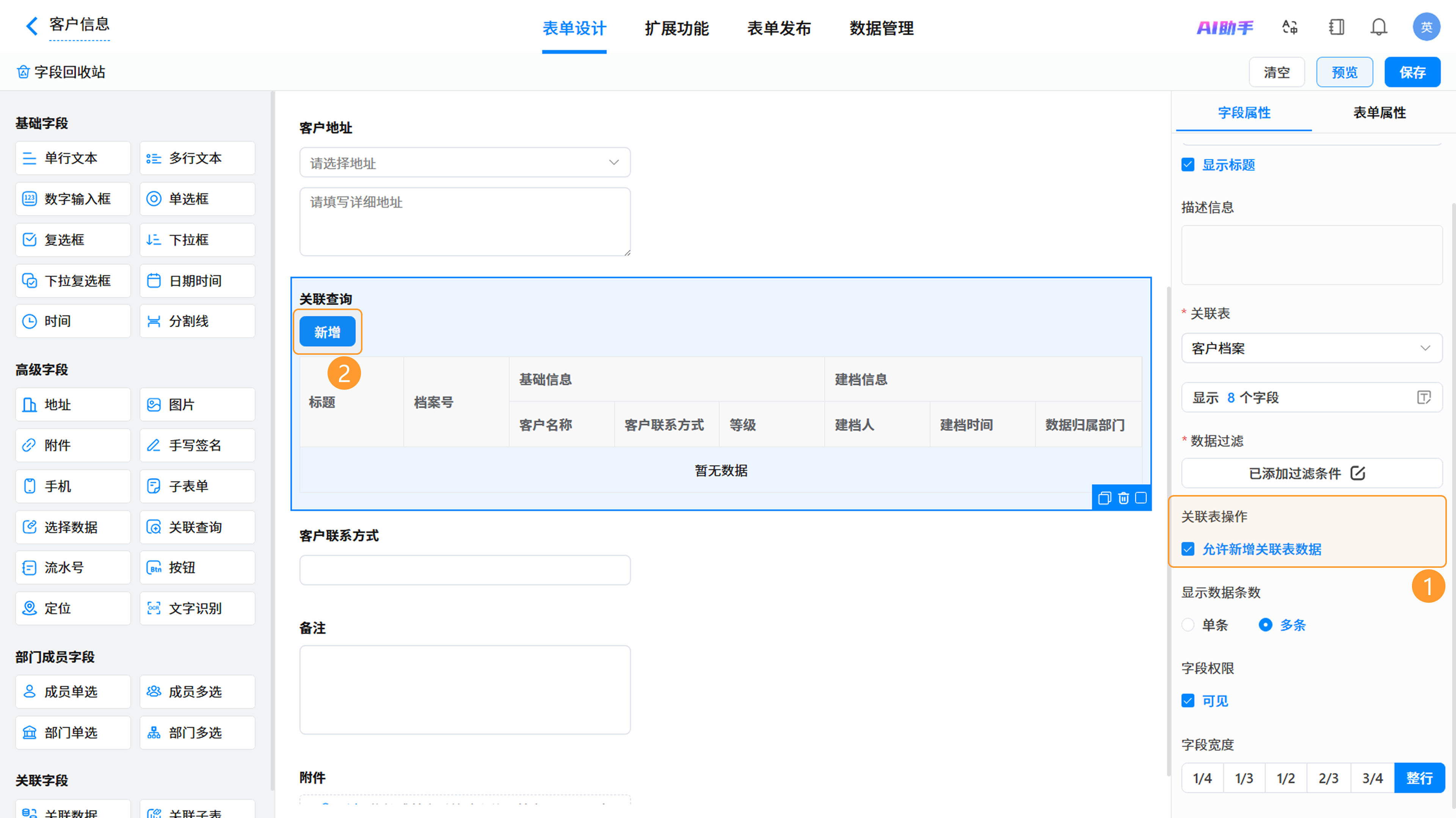Toggle the 可见 permission checkbox

[x=1188, y=701]
